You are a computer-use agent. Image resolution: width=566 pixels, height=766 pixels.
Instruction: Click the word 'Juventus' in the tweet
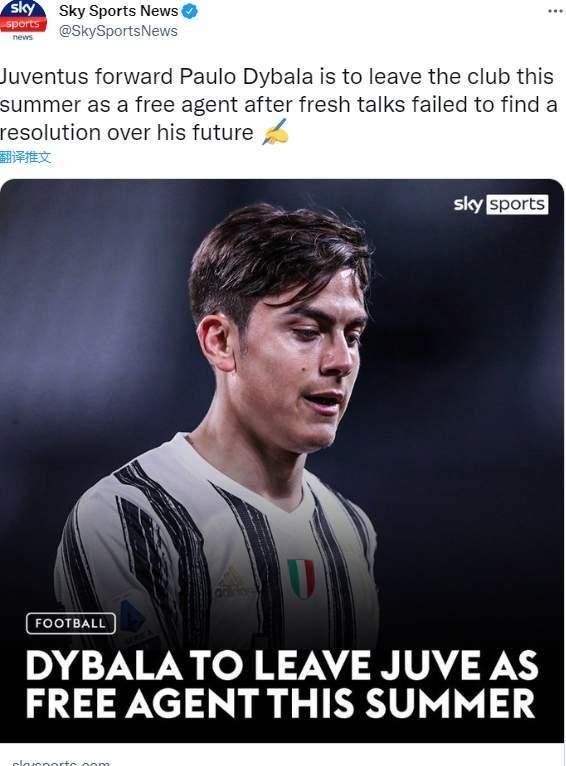pos(43,77)
